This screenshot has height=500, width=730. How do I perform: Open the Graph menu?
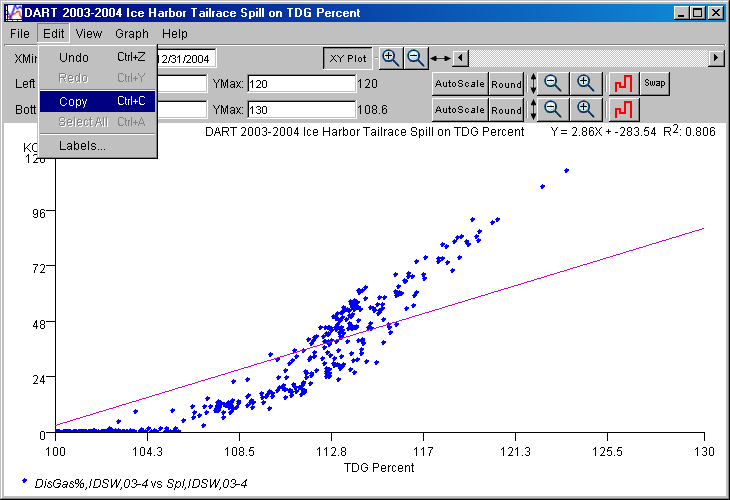coord(132,34)
